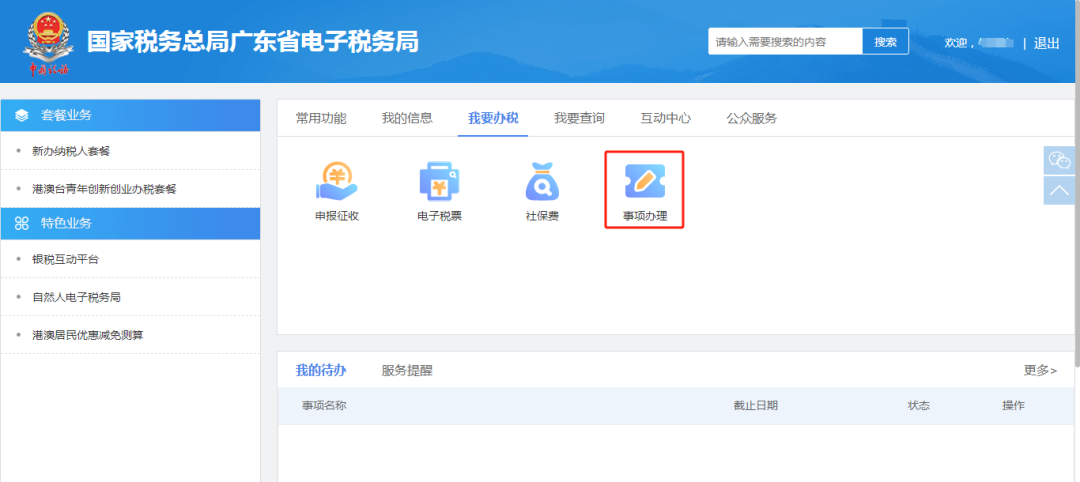This screenshot has height=482, width=1080.
Task: Click the 截止日期 column header
Action: click(756, 406)
